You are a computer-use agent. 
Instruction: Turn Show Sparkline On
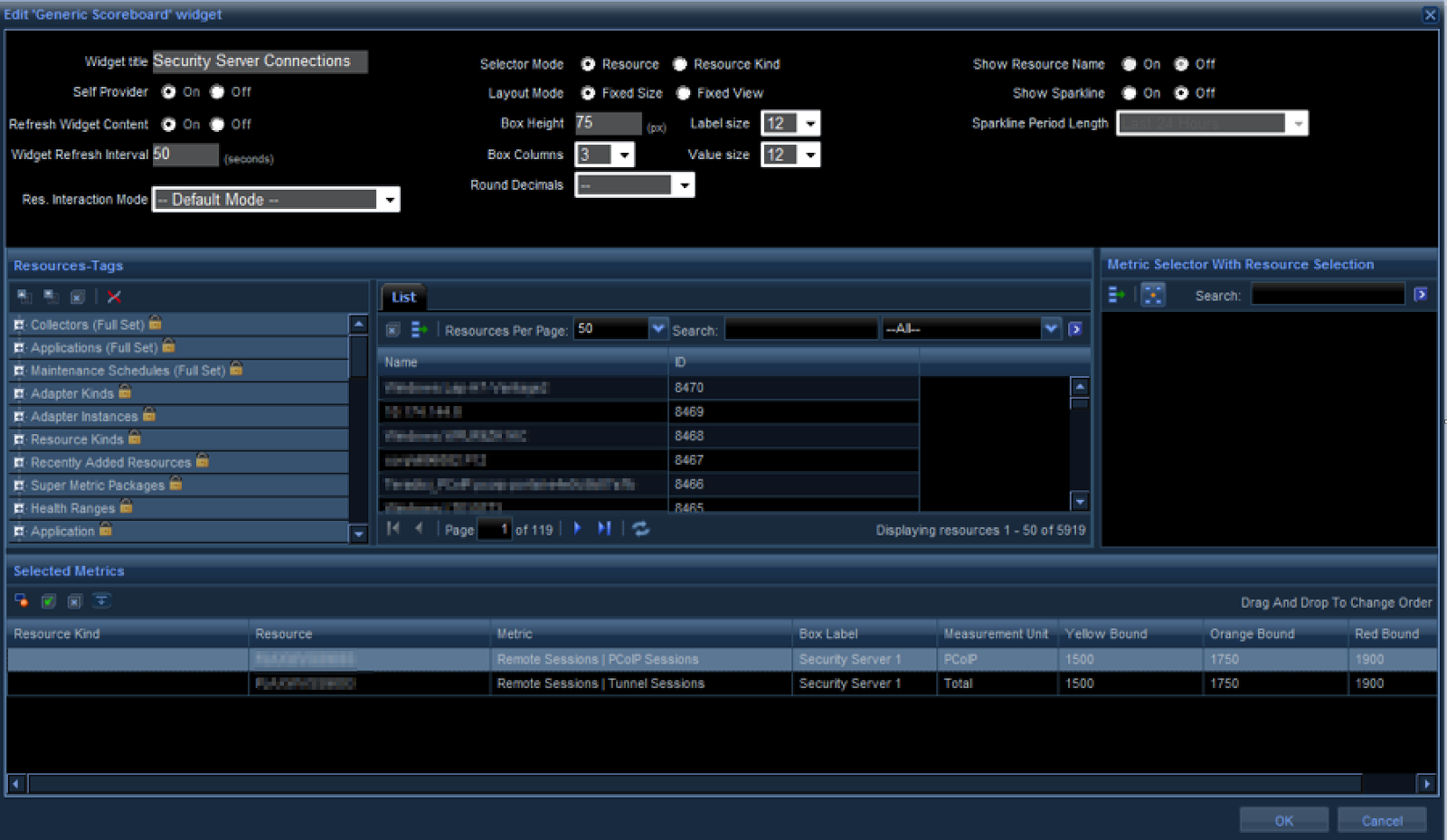(x=1130, y=93)
